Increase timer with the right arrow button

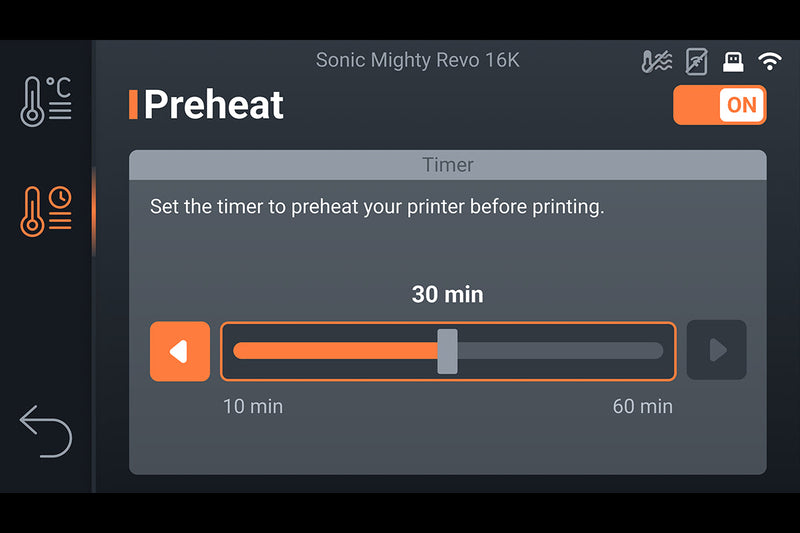coord(716,351)
